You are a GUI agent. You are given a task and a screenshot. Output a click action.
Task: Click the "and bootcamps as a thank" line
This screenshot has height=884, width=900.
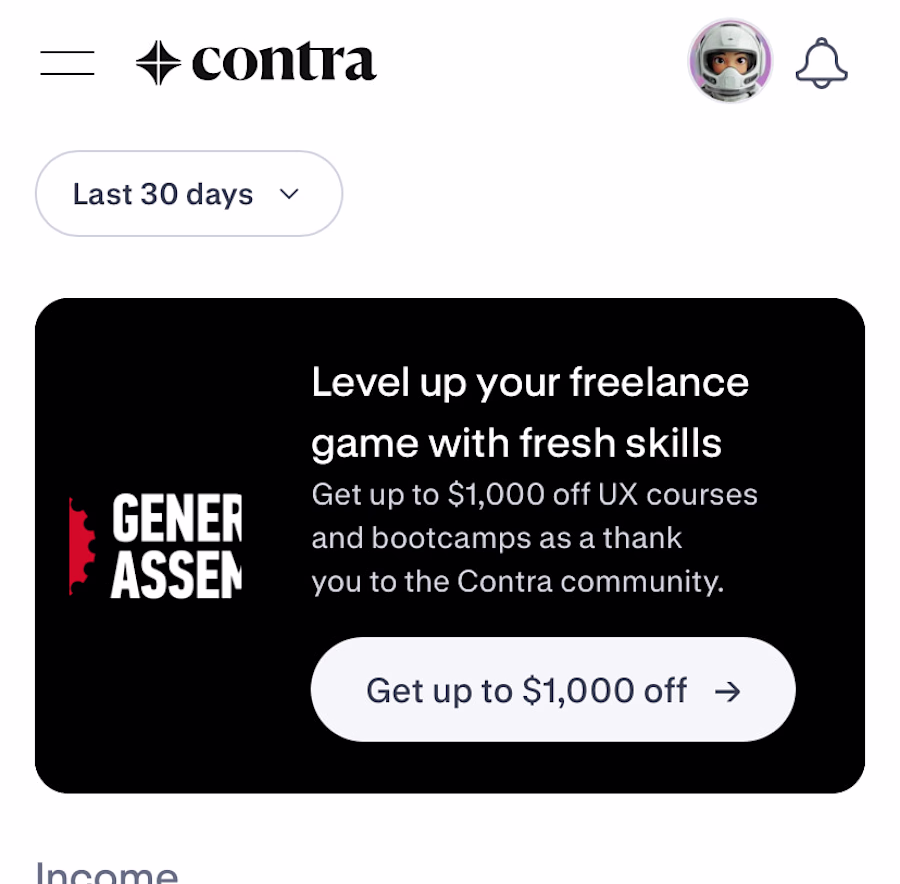(496, 538)
